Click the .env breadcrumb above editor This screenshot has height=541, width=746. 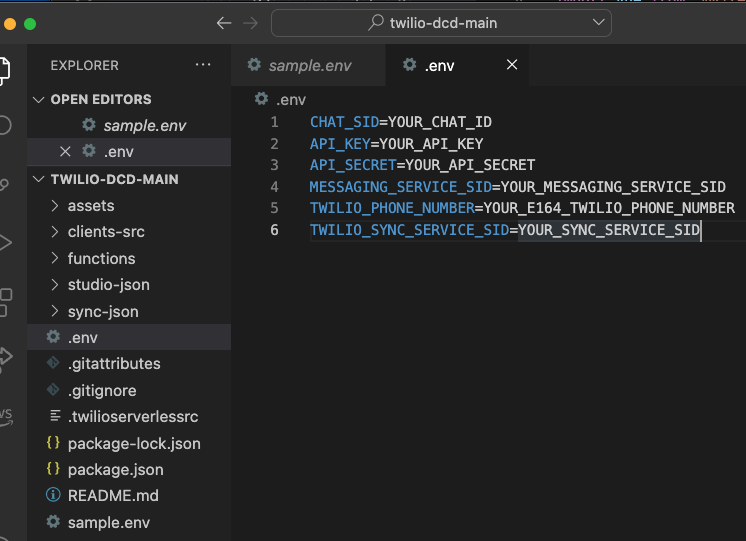pyautogui.click(x=291, y=100)
